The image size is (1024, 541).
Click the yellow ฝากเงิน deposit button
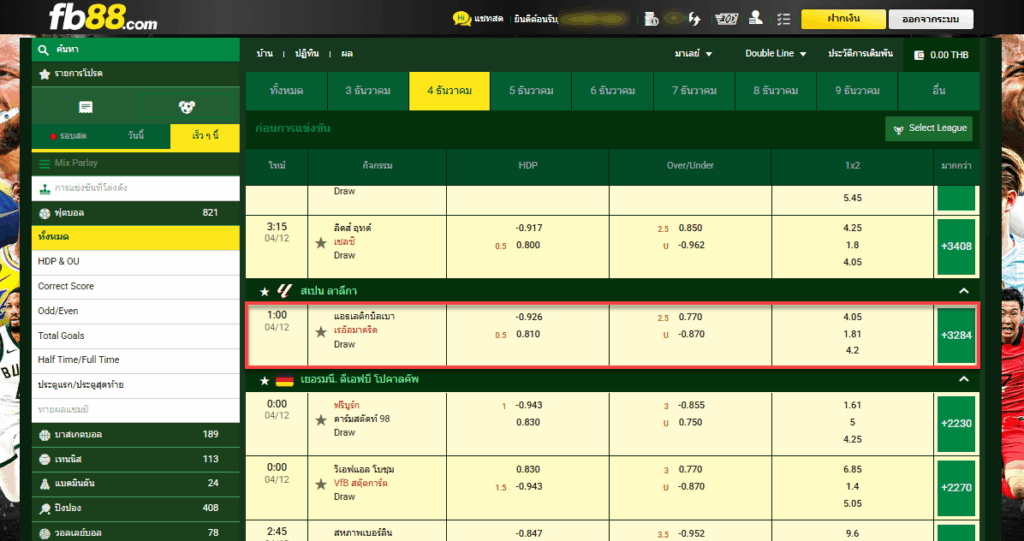[843, 19]
